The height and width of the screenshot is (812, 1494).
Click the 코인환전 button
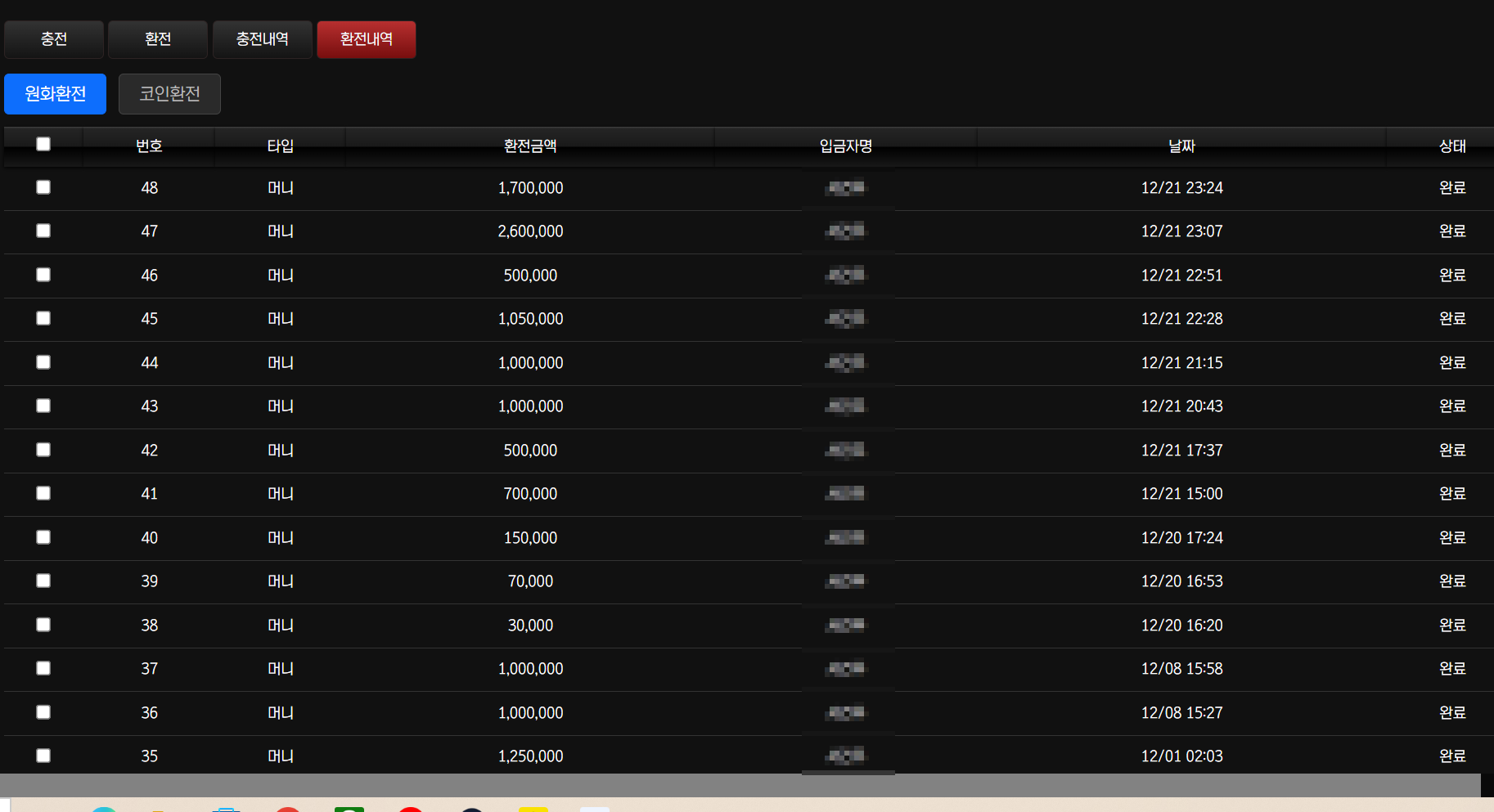tap(169, 94)
